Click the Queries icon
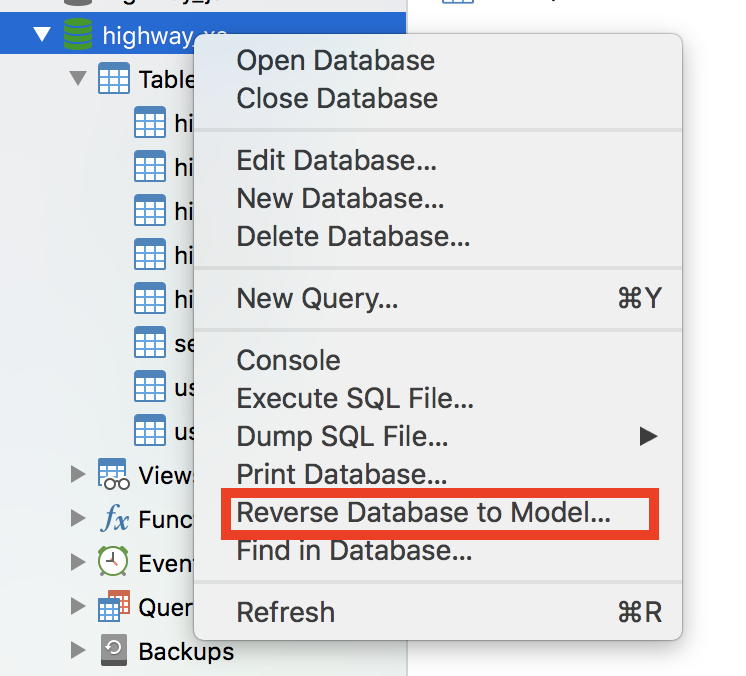This screenshot has height=676, width=746. coord(113,607)
